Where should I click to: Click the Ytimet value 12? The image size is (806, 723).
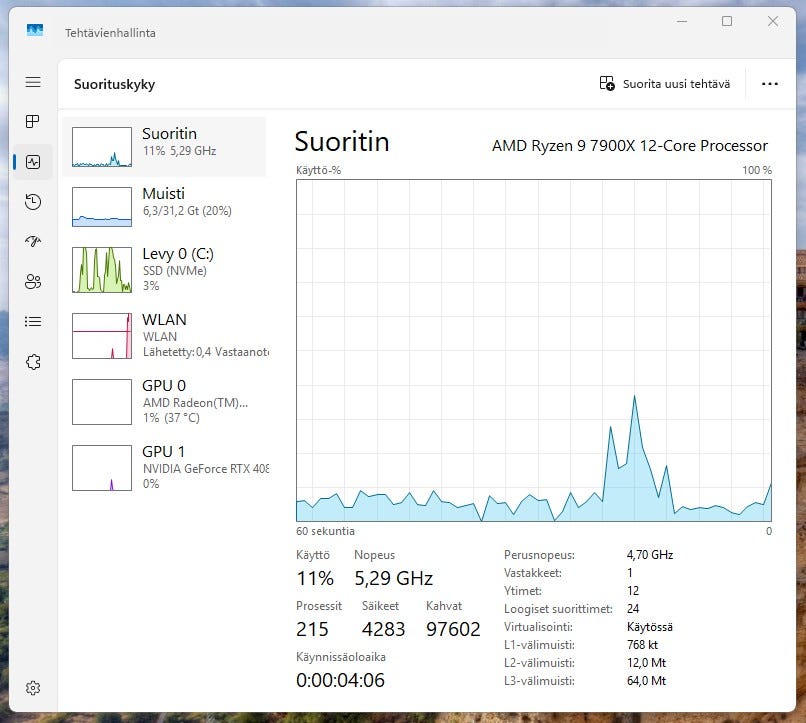pyautogui.click(x=633, y=591)
